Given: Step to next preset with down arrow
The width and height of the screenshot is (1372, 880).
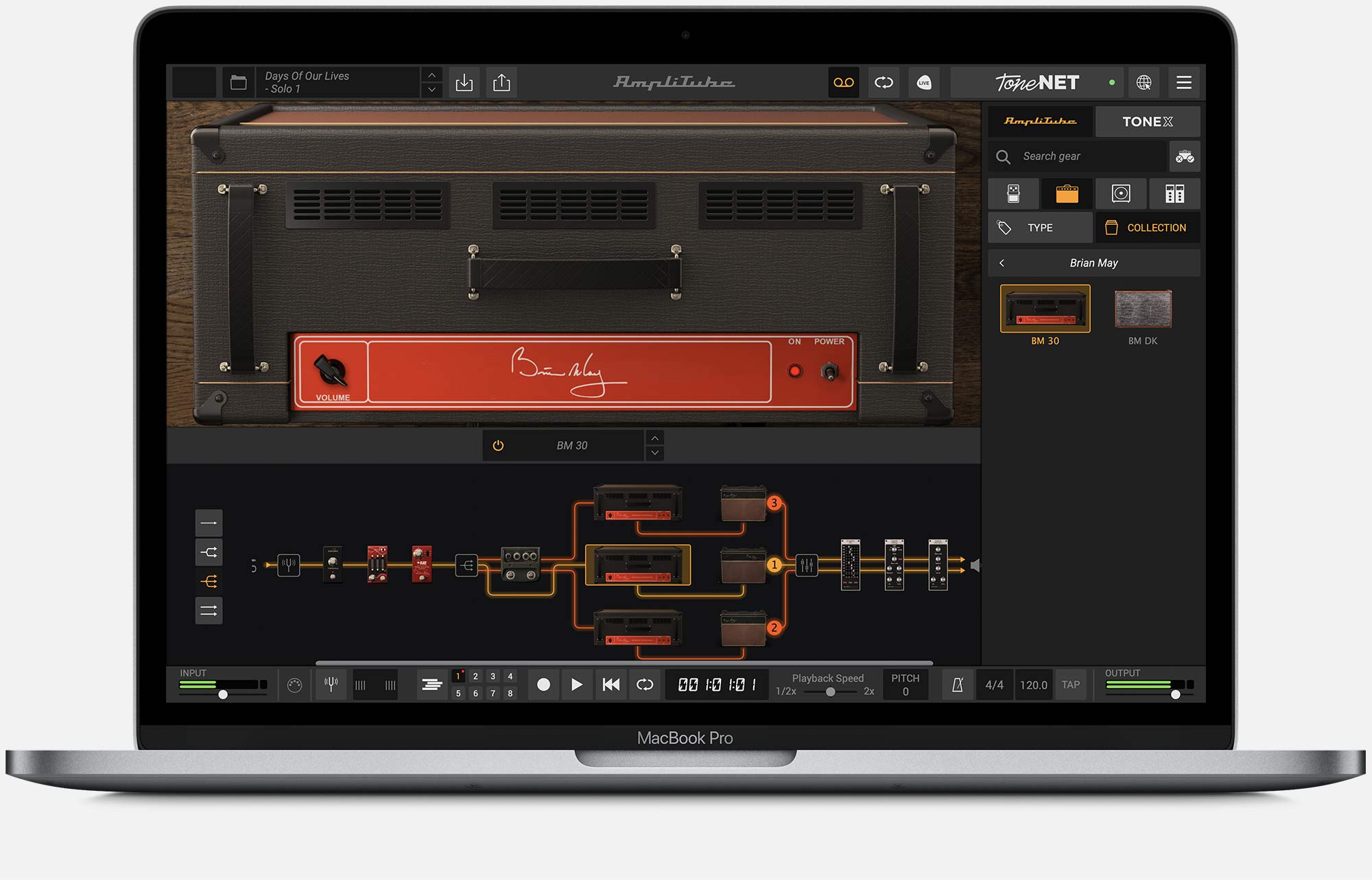Looking at the screenshot, I should (431, 90).
